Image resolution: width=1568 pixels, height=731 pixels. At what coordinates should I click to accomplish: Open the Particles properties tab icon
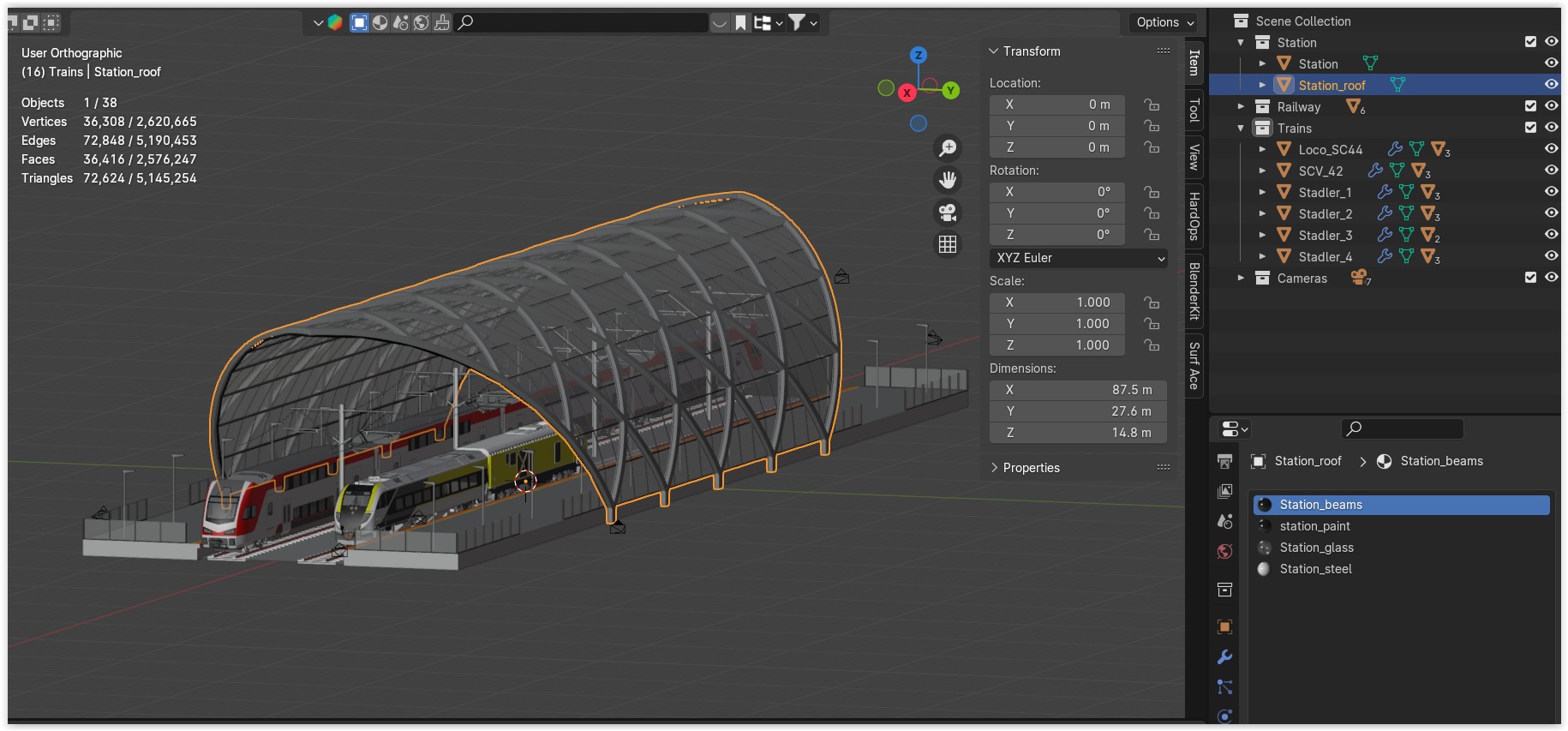click(x=1224, y=687)
